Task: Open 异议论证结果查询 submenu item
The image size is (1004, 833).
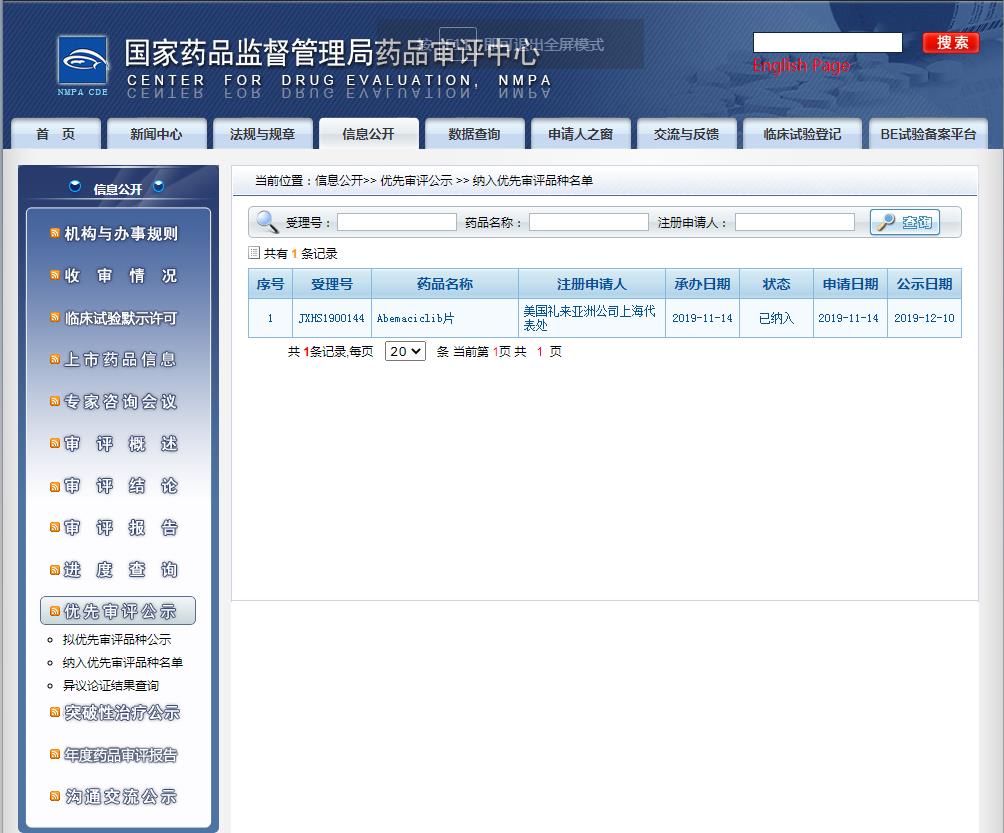Action: pyautogui.click(x=111, y=685)
